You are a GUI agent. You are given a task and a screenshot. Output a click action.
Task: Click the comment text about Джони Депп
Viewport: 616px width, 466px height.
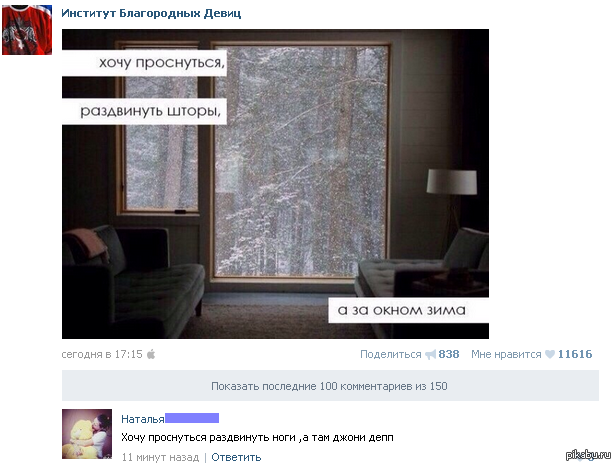tap(257, 437)
